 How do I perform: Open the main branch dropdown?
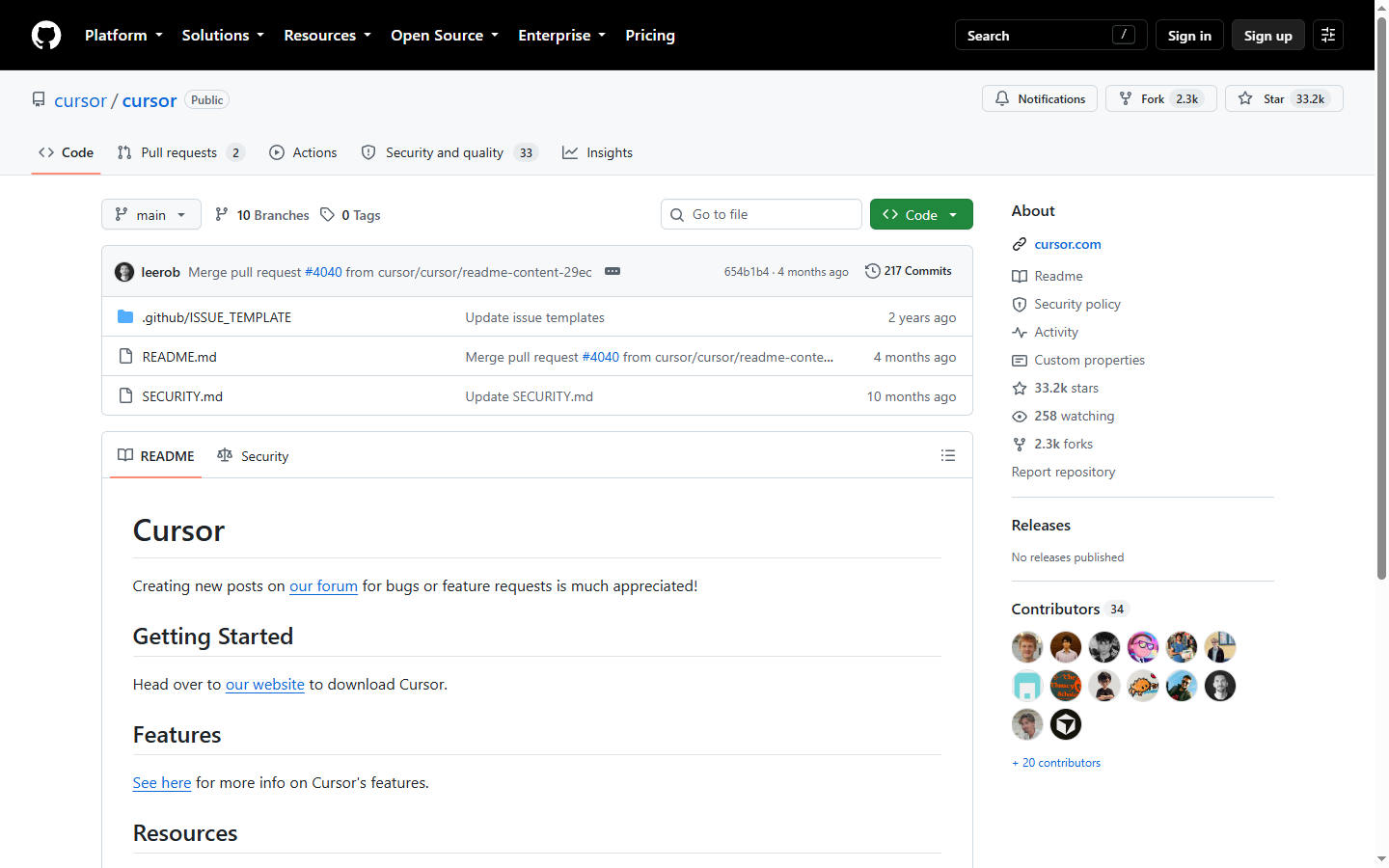pos(151,214)
